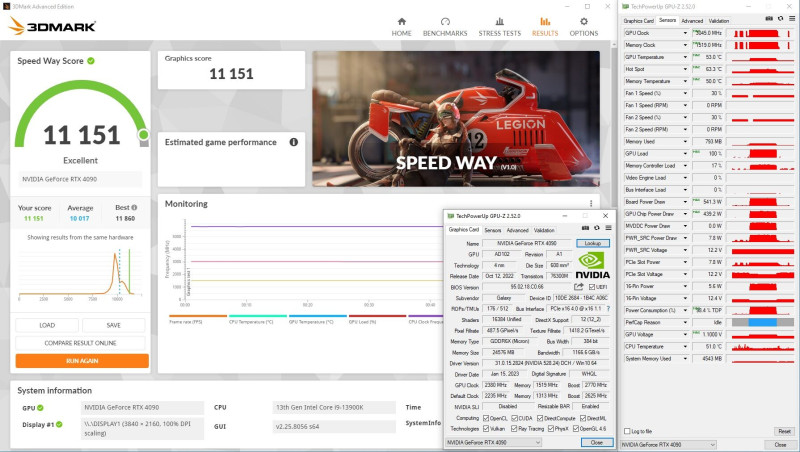The image size is (800, 452).
Task: Open the Board Power Draw sensor dropdown
Action: coord(685,202)
